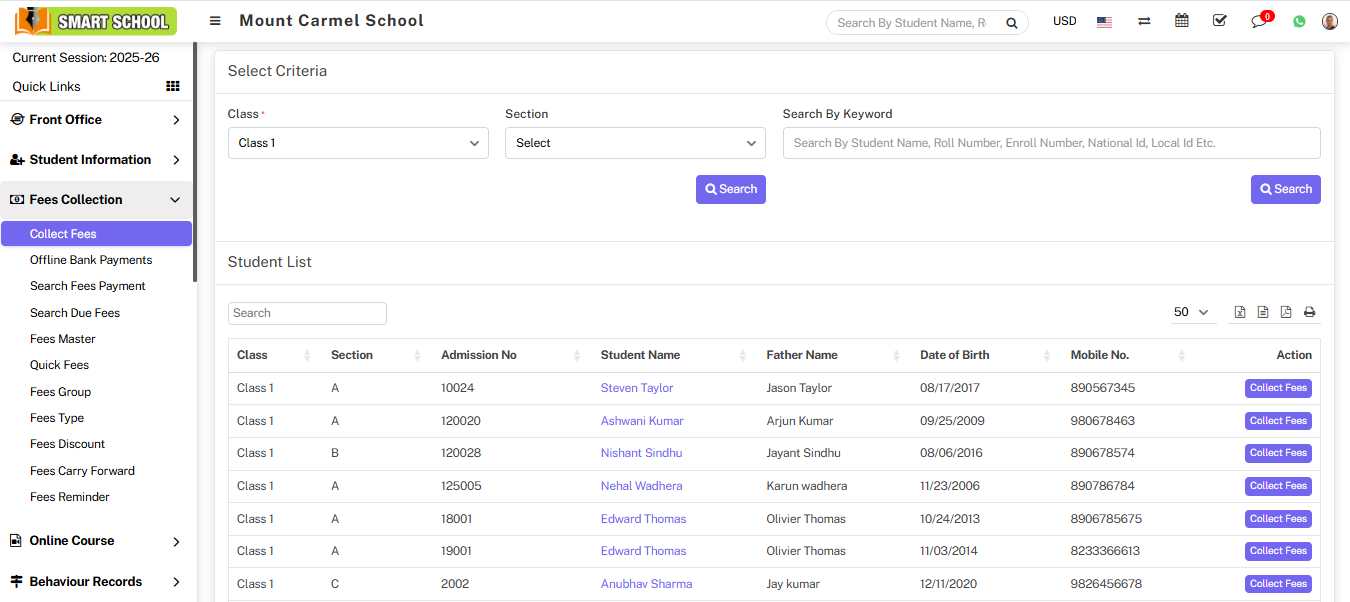Open Nishant Sindhu student link
Viewport: 1350px width, 602px height.
point(641,453)
